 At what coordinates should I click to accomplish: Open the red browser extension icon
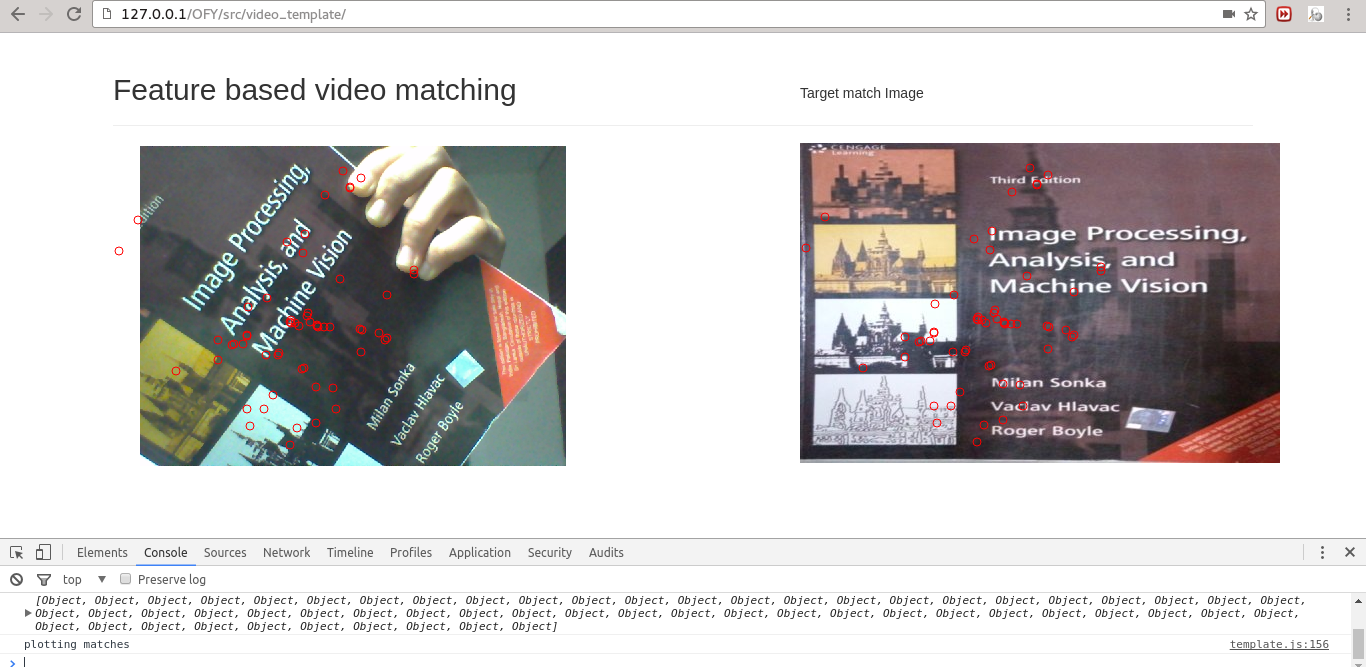pos(1284,14)
